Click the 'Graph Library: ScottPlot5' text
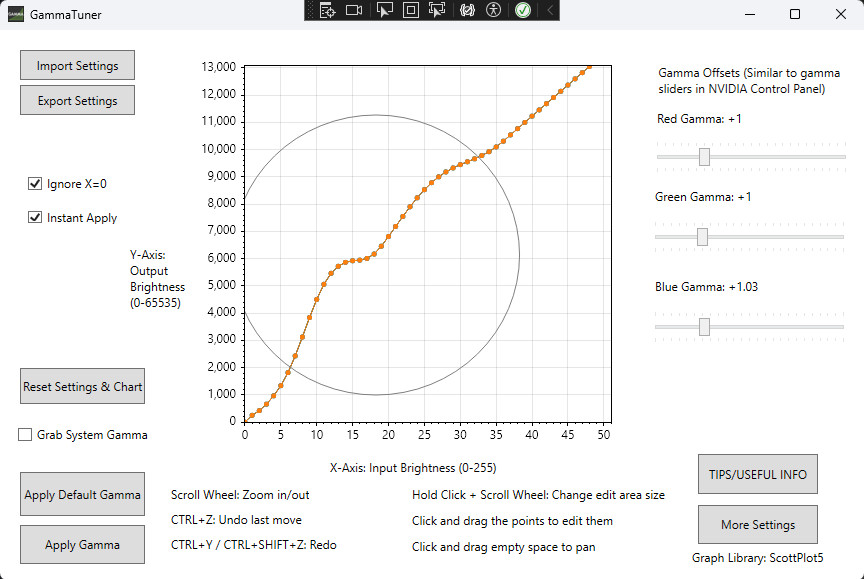 [758, 558]
